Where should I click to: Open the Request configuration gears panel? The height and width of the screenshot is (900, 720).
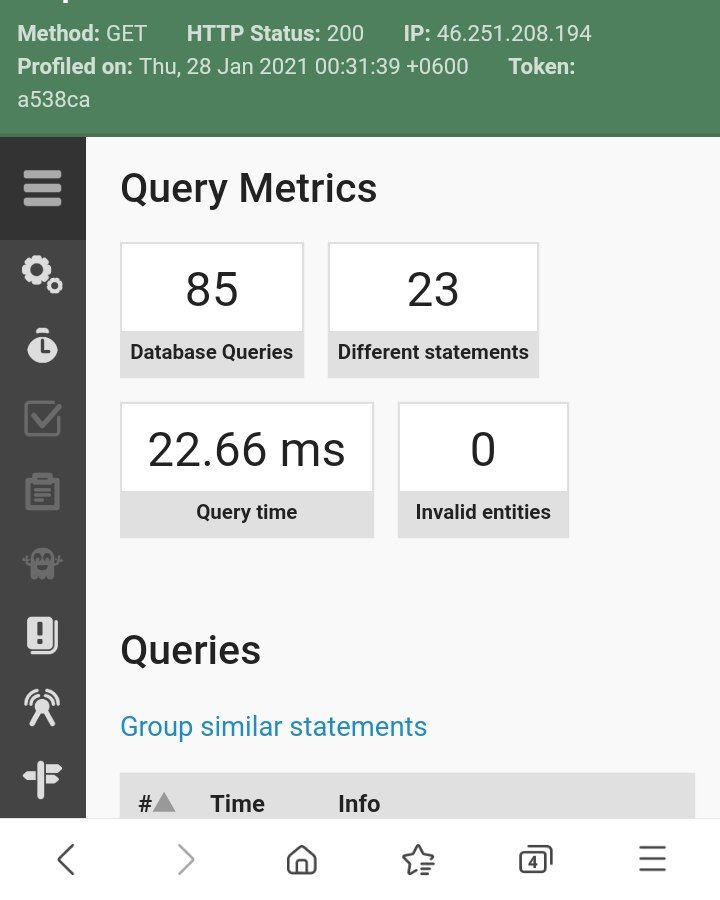click(x=42, y=274)
